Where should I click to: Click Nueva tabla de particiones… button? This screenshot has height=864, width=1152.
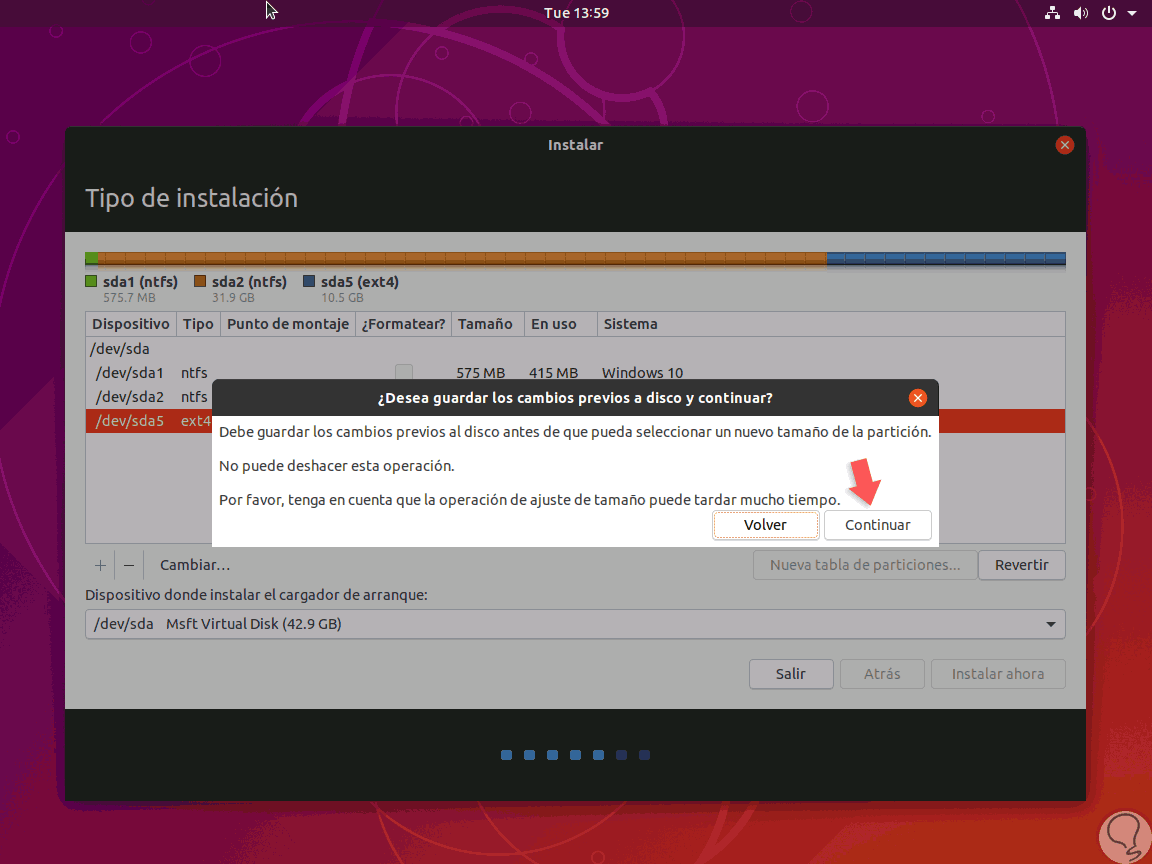[x=865, y=565]
